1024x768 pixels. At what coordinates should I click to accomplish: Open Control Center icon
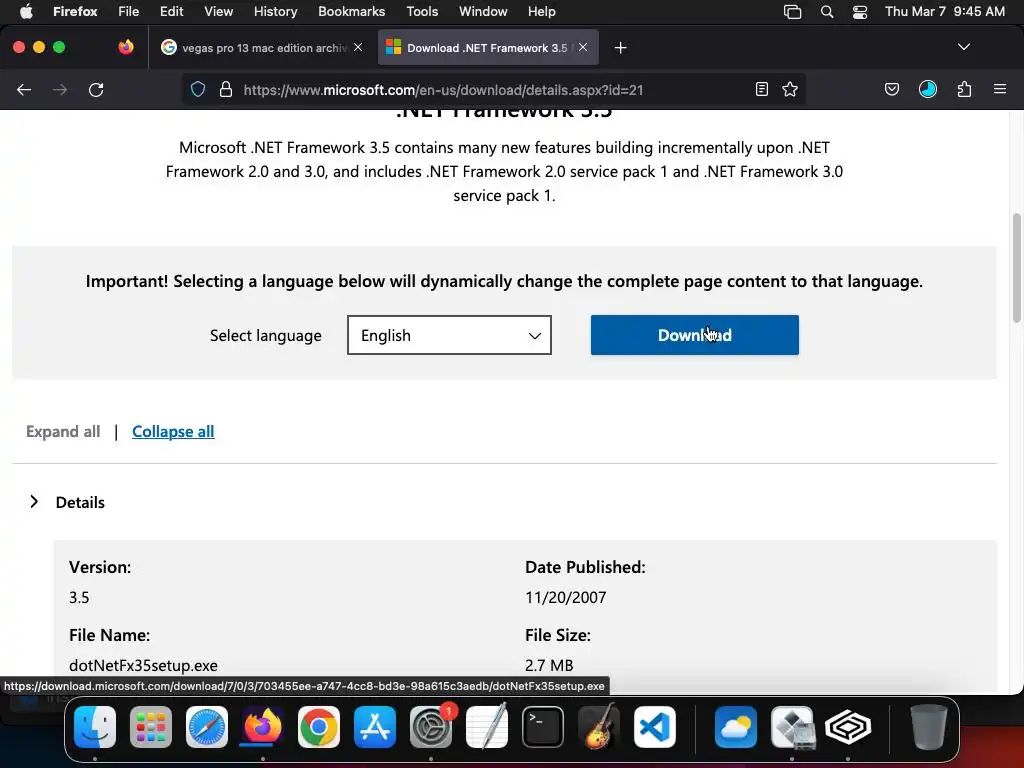pyautogui.click(x=860, y=12)
